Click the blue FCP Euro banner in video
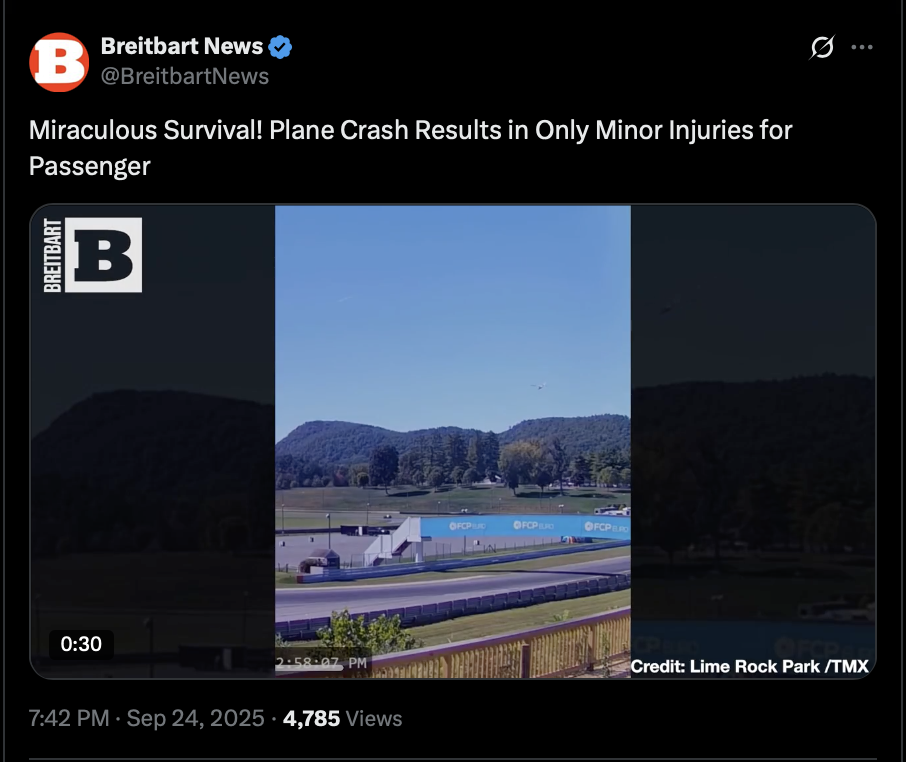The width and height of the screenshot is (906, 762). [525, 527]
